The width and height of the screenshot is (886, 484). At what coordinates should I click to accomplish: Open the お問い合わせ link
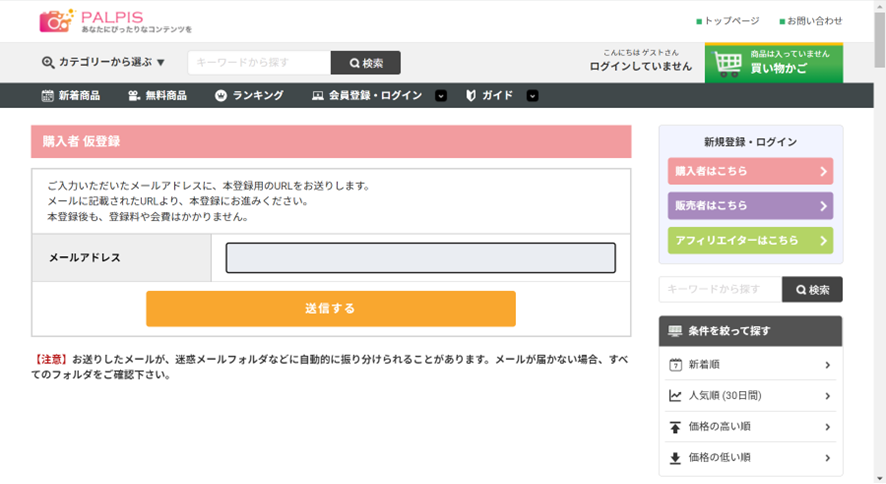[x=813, y=21]
